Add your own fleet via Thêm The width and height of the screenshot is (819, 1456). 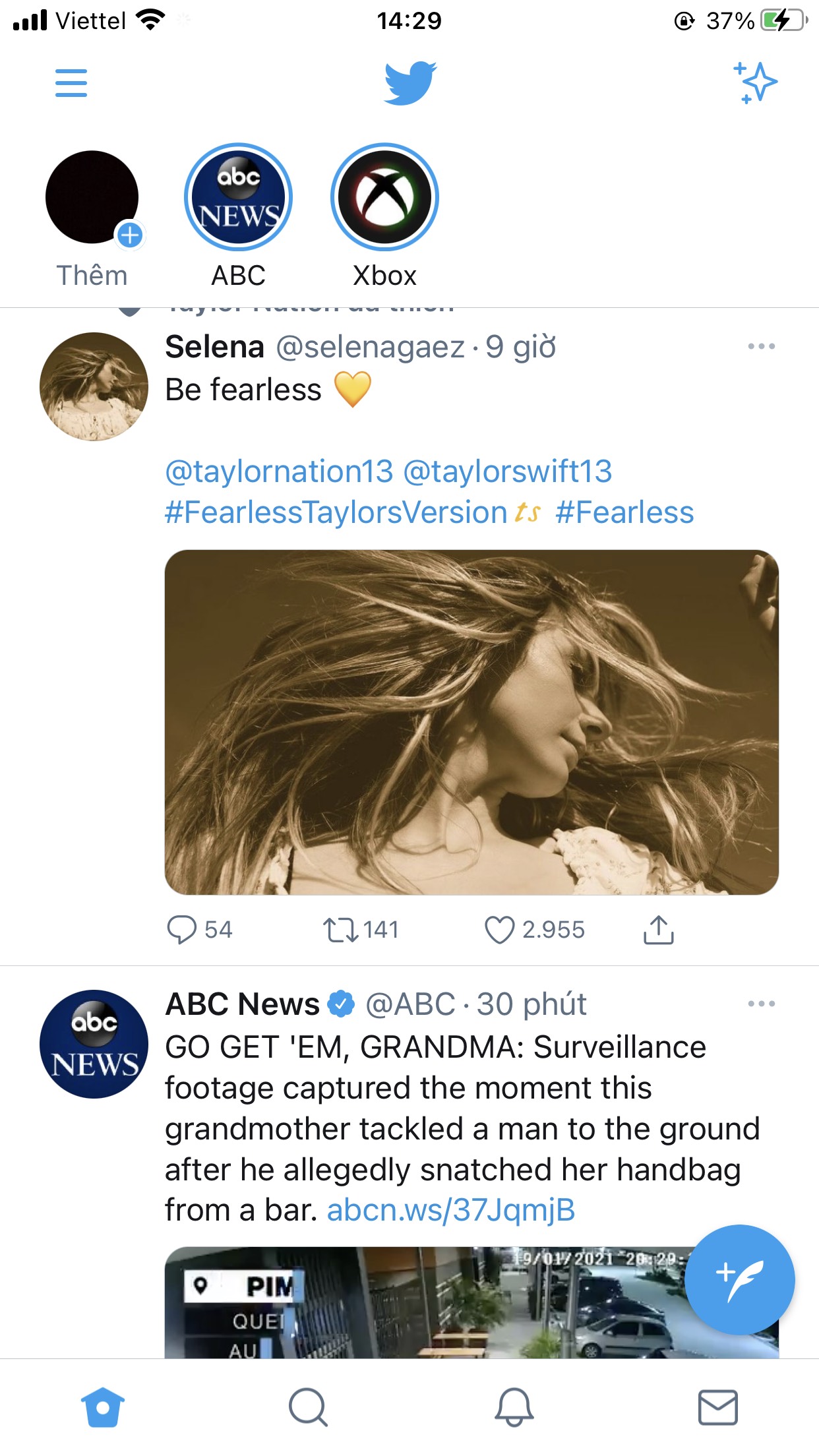(x=92, y=197)
